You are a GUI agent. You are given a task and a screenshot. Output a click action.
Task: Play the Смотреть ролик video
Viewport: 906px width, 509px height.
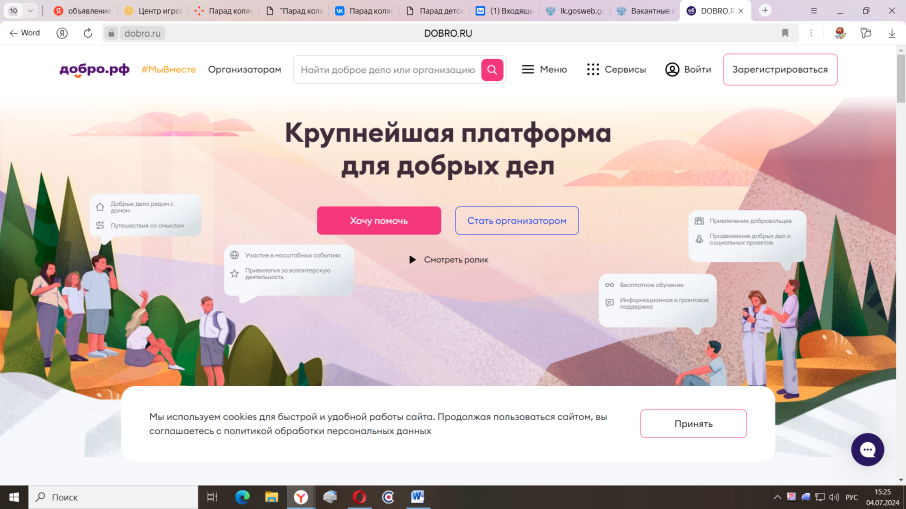448,260
